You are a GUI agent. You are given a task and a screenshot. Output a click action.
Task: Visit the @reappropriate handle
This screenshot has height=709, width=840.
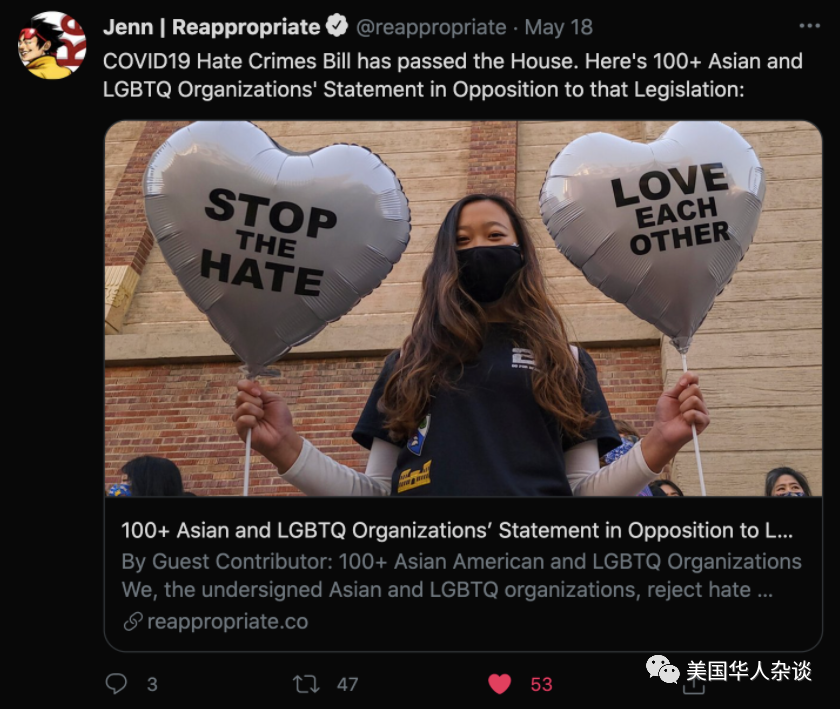point(431,27)
